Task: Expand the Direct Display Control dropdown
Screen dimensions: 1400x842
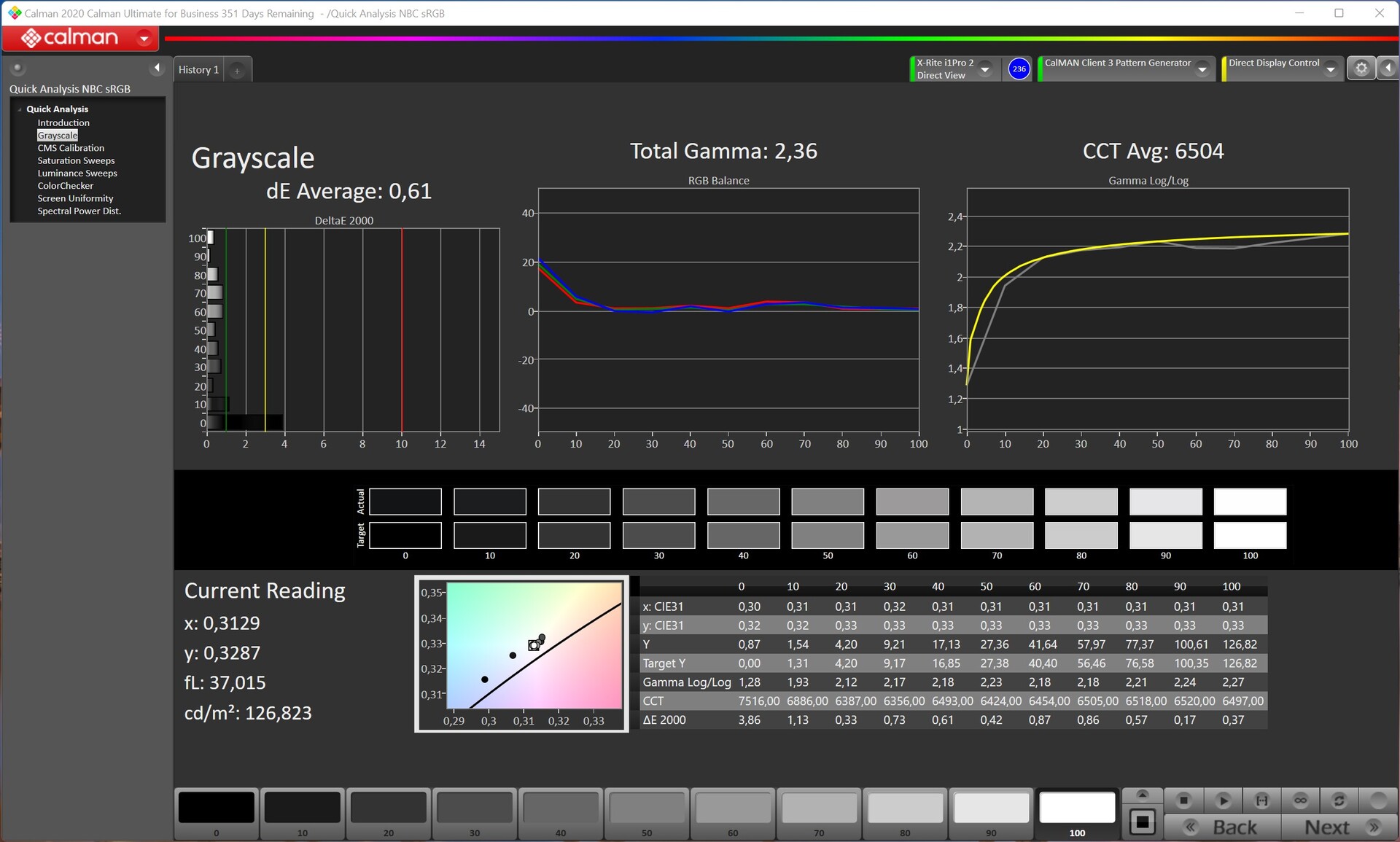Action: coord(1331,69)
